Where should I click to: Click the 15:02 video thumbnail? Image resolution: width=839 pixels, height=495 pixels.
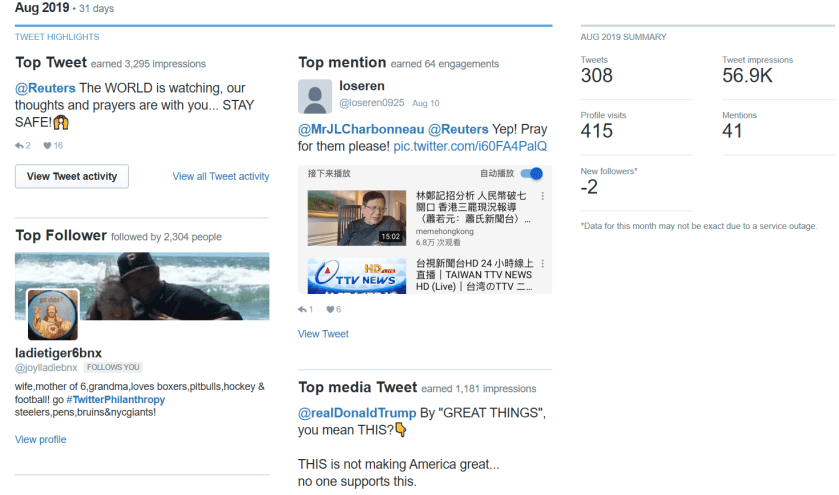coord(355,217)
